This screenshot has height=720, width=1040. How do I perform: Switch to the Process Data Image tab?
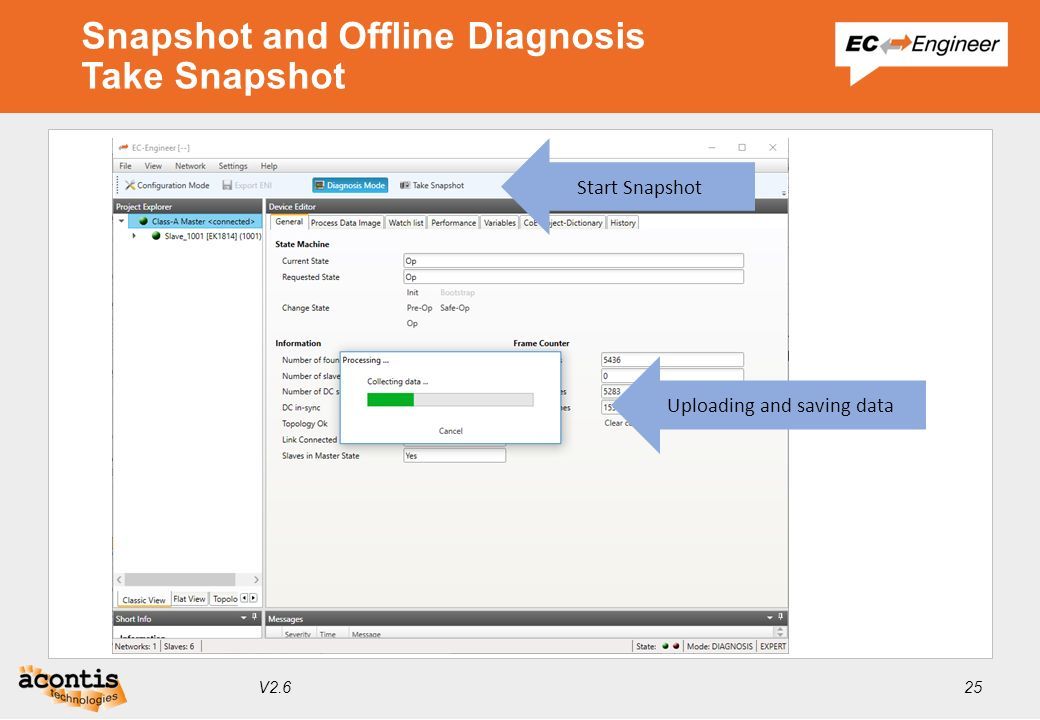(346, 223)
